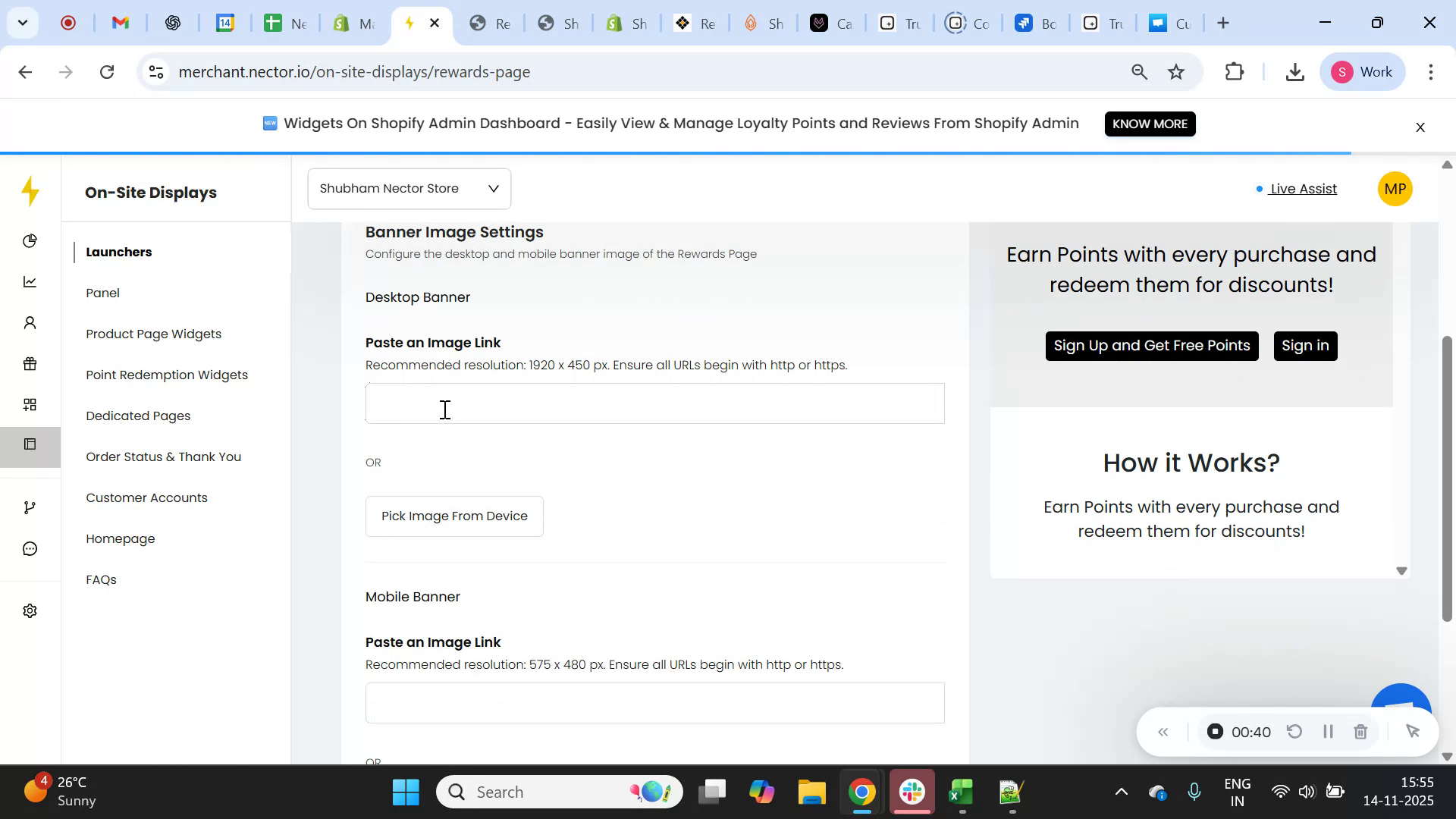Open the line chart reports icon in sidebar
The width and height of the screenshot is (1456, 819).
point(30,281)
